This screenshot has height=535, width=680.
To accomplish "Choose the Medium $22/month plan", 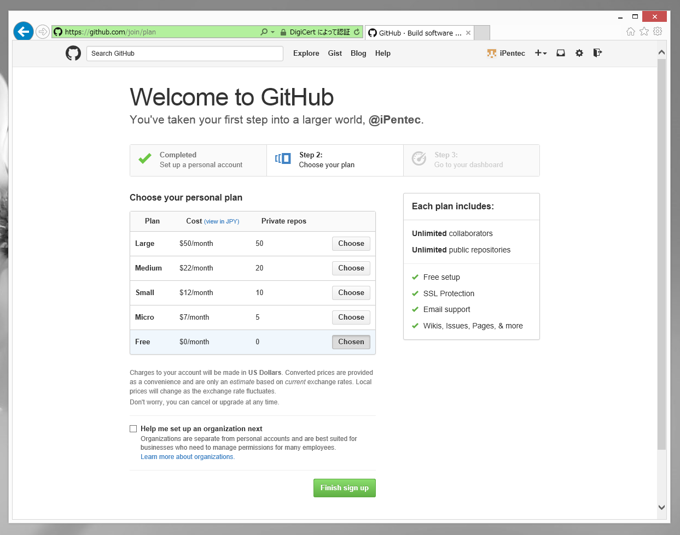I will pyautogui.click(x=351, y=268).
